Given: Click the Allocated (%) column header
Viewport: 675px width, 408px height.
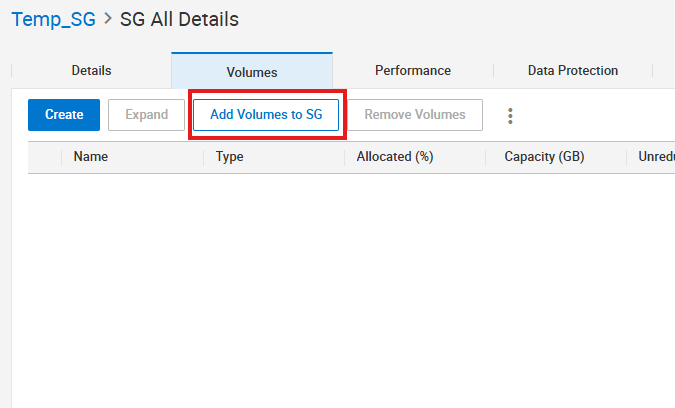Looking at the screenshot, I should 394,157.
